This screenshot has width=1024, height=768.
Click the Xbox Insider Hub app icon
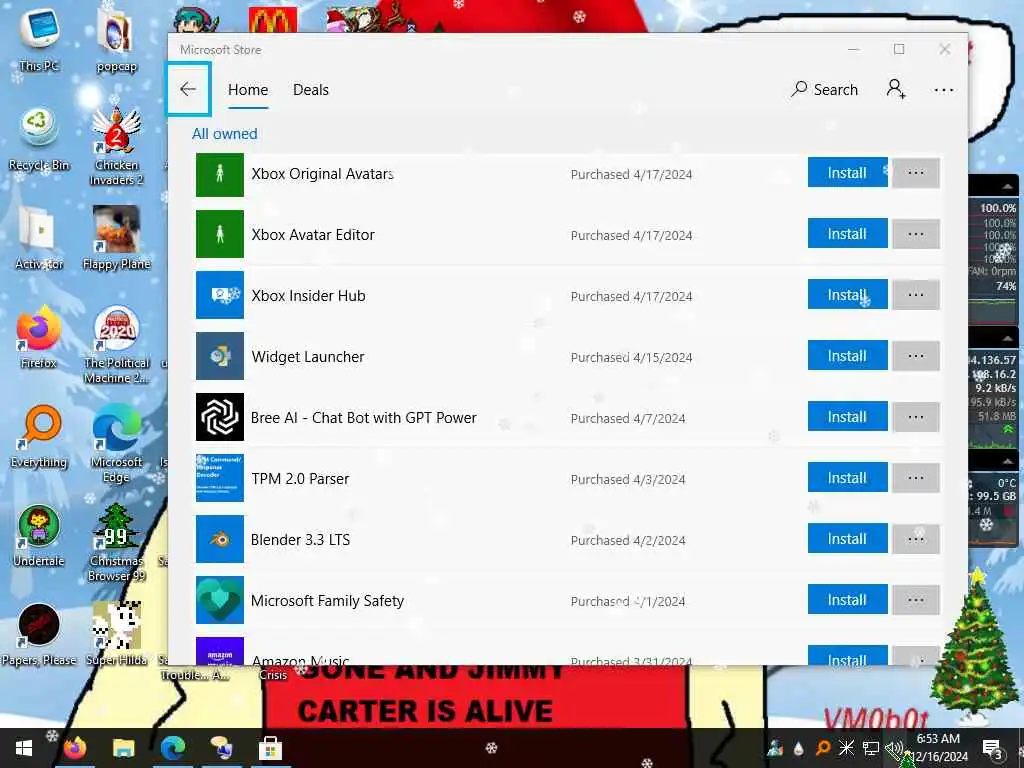pos(220,295)
